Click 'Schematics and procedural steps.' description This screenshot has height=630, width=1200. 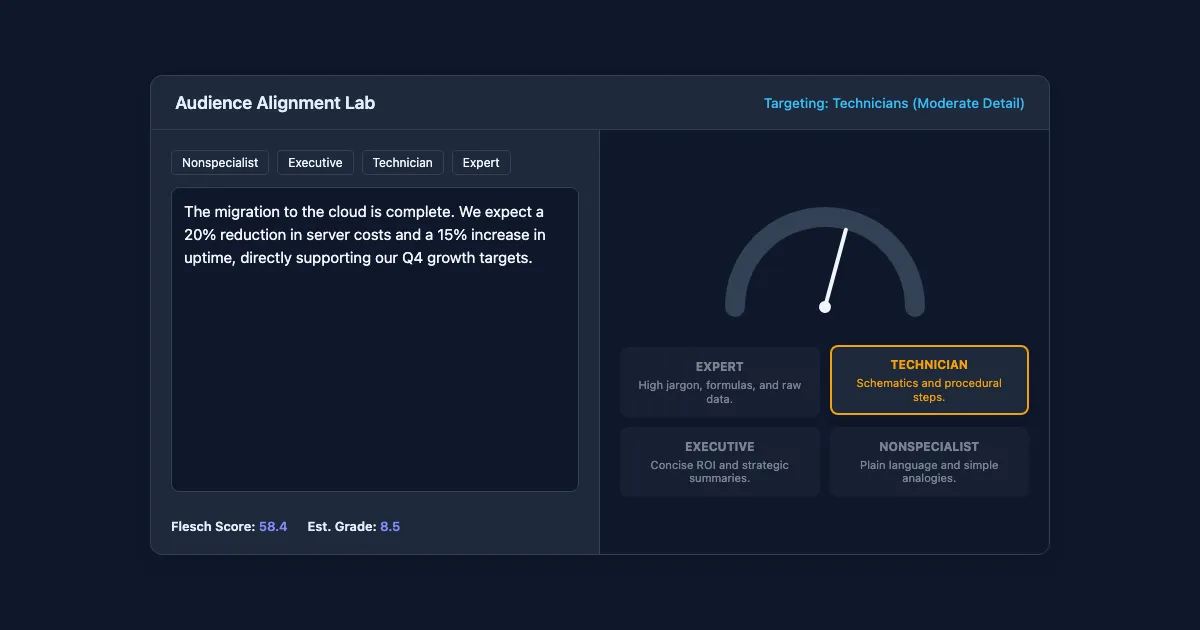[x=929, y=390]
